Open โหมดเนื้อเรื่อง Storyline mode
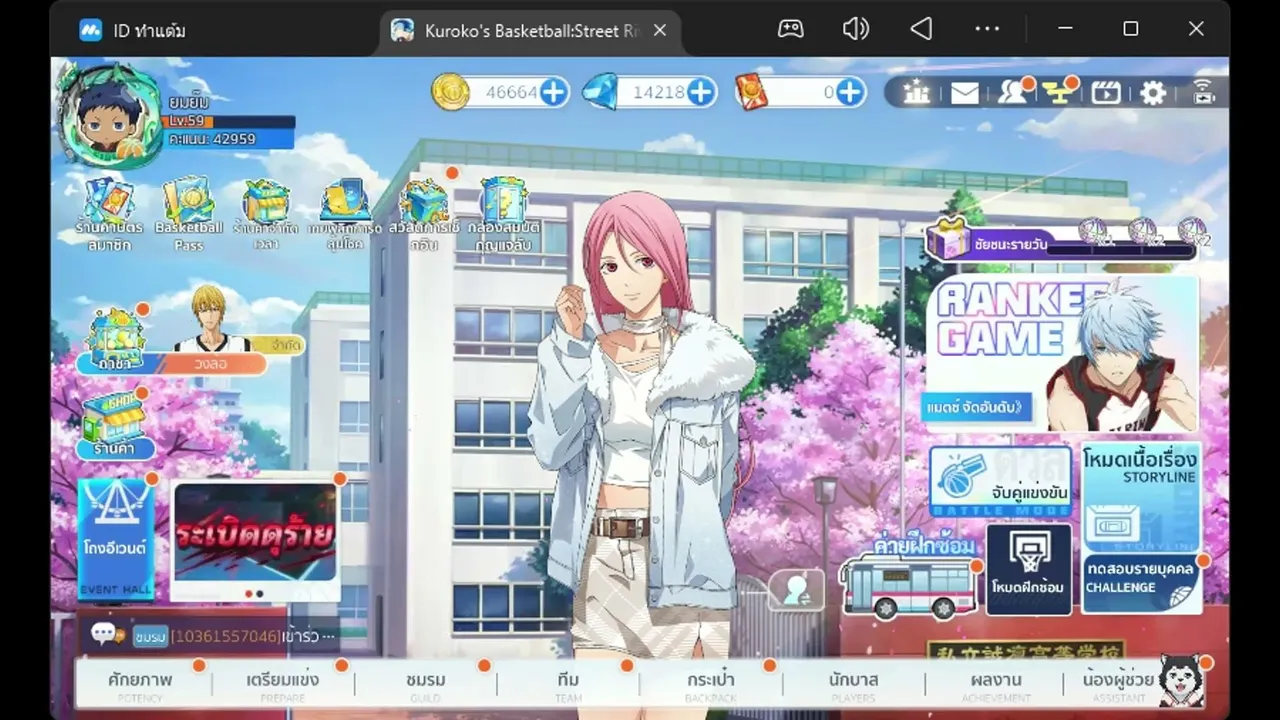This screenshot has height=720, width=1280. click(1140, 496)
